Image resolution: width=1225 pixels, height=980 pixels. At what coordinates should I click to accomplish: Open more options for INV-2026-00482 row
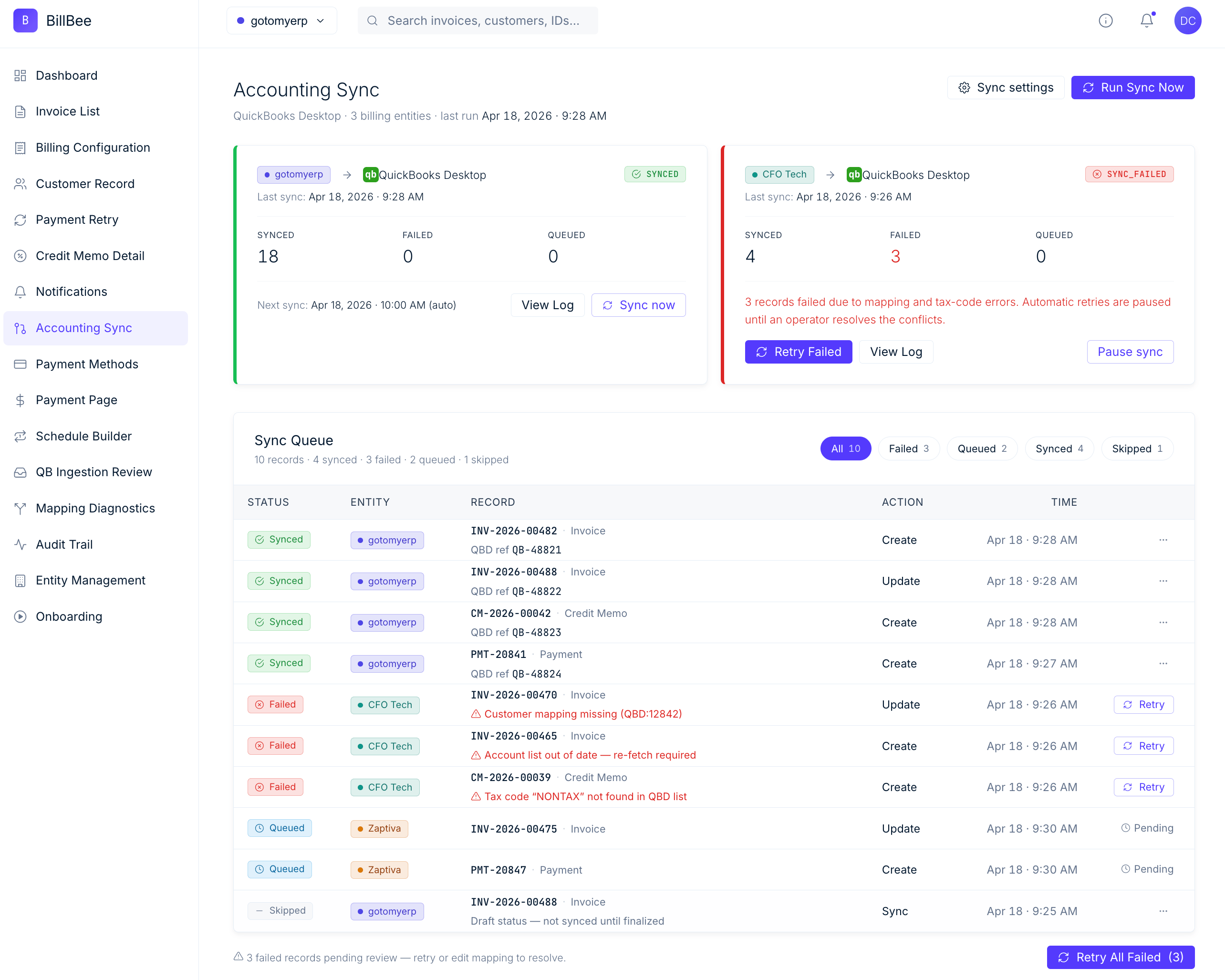click(1163, 540)
